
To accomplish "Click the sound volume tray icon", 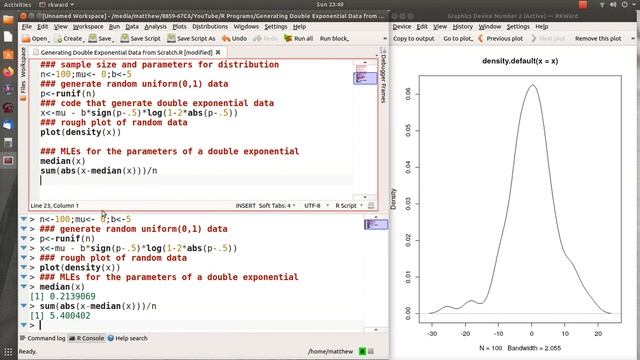I will coord(613,4).
